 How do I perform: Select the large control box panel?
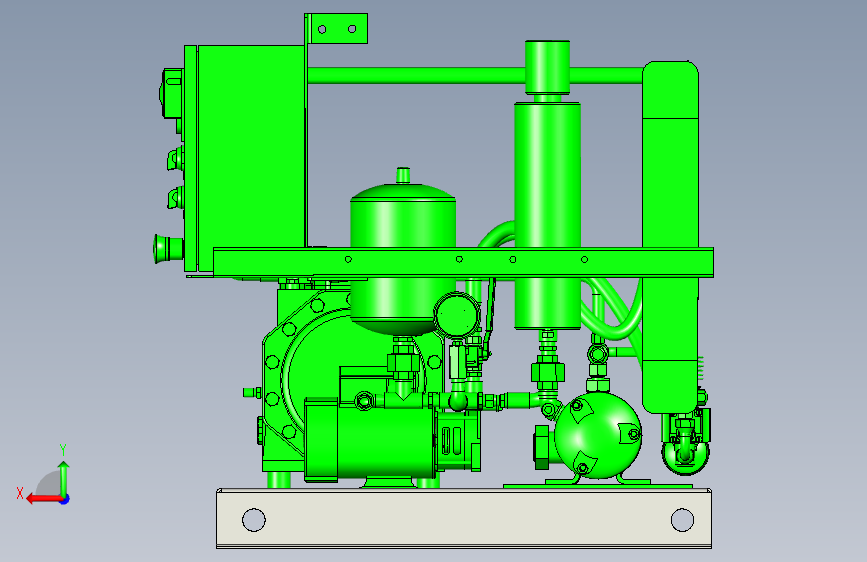click(250, 158)
